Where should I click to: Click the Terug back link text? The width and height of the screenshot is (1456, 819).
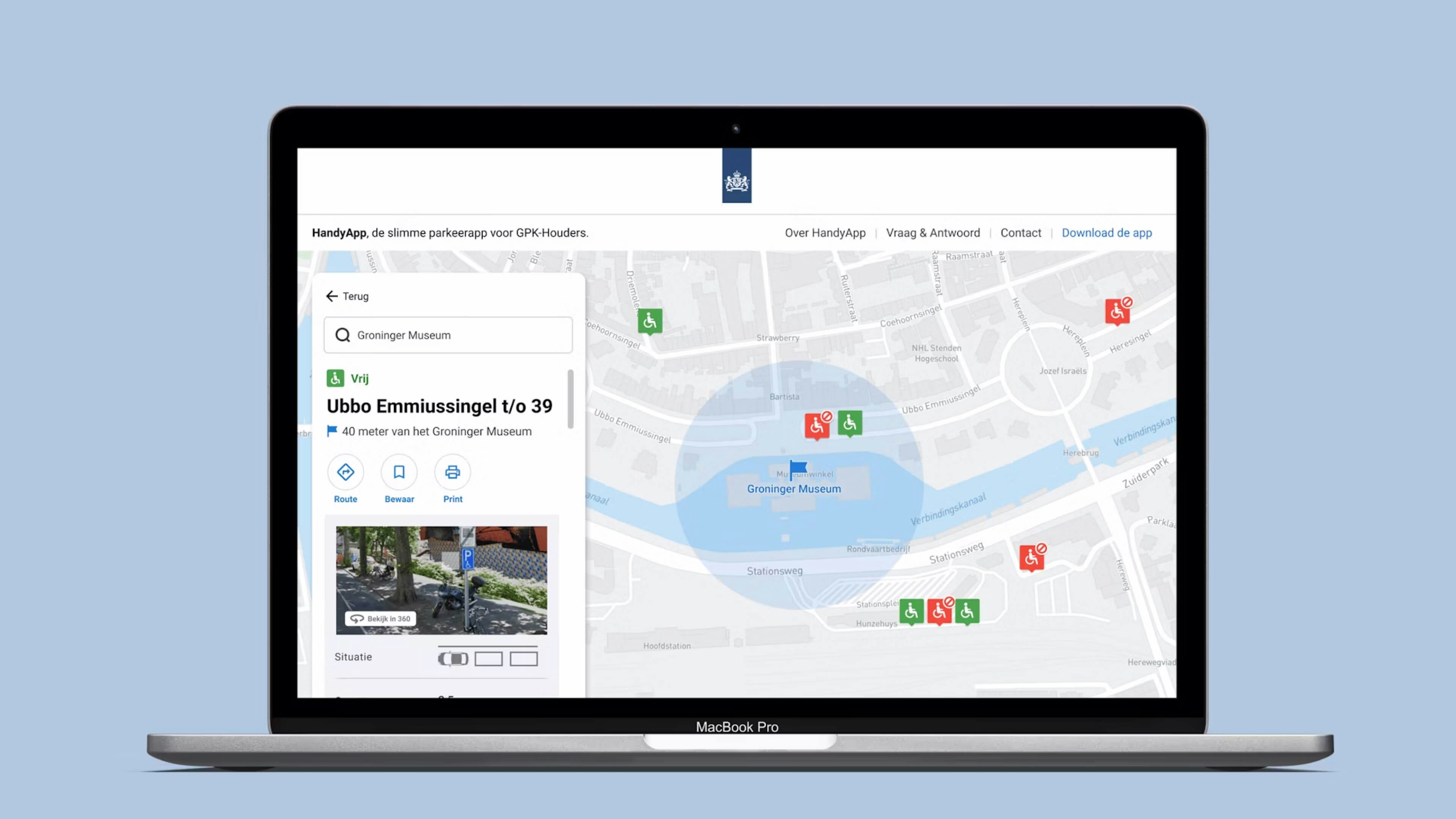356,296
